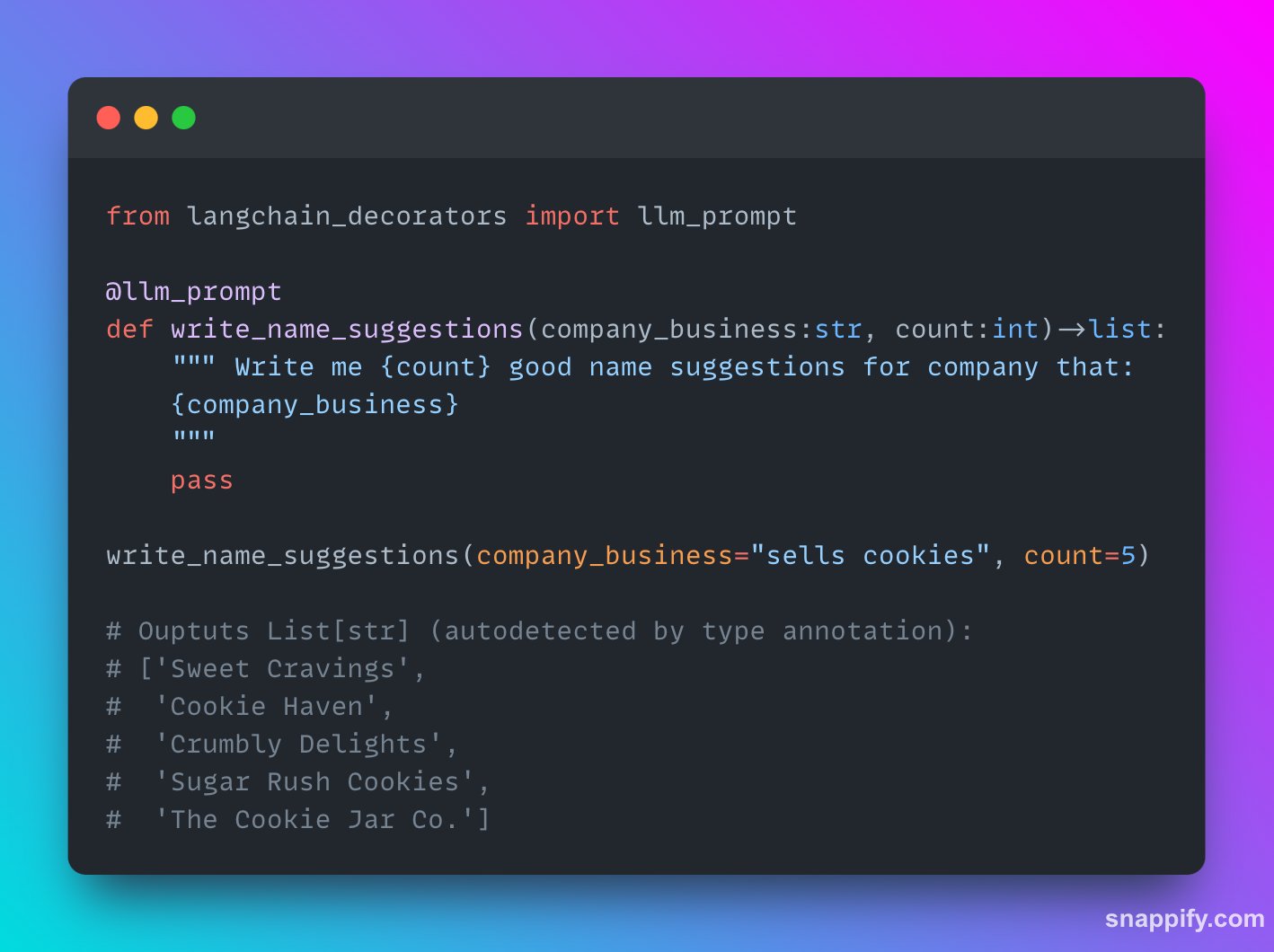Click the red close dot

coord(109,118)
